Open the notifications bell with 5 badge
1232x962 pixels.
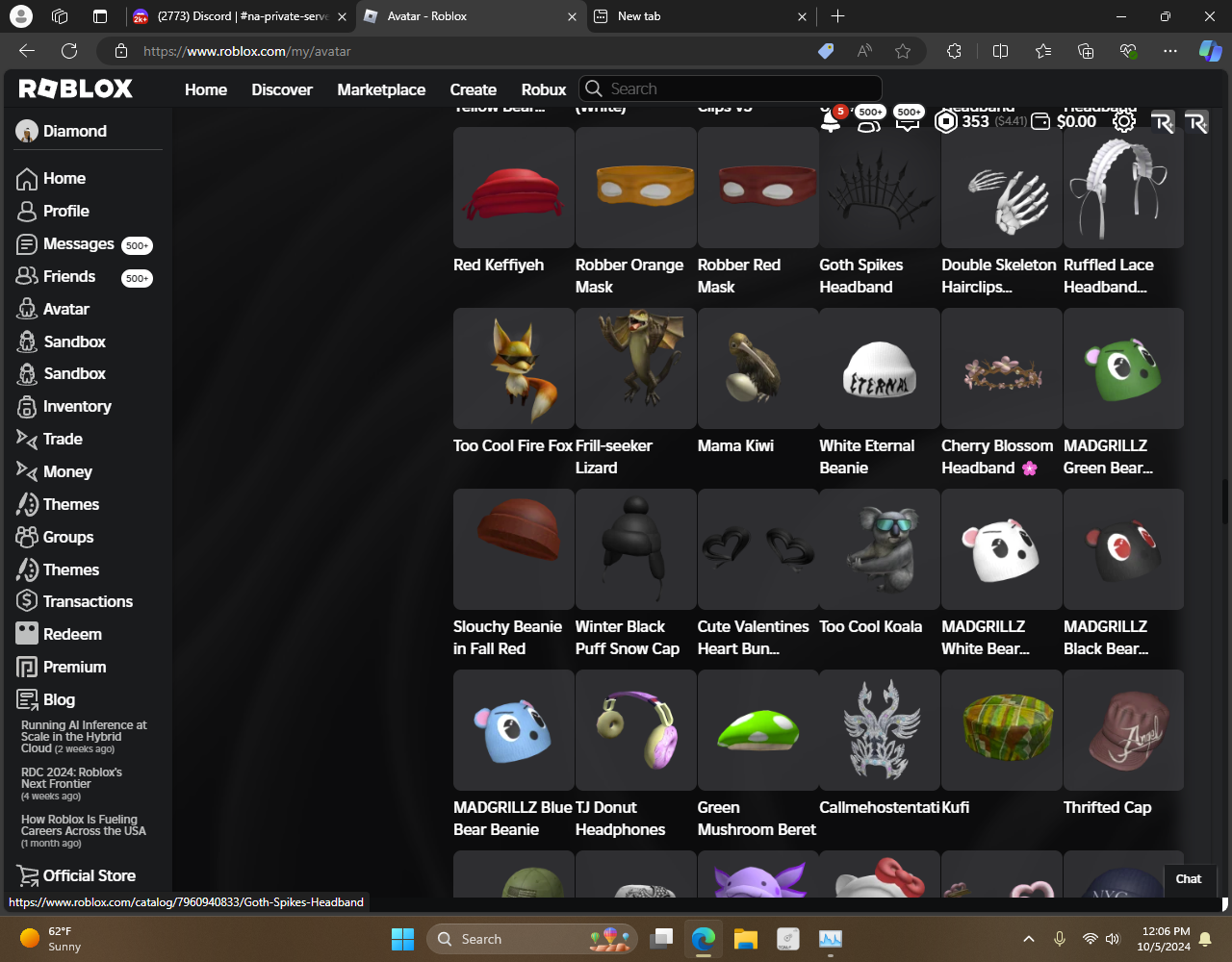[x=831, y=121]
